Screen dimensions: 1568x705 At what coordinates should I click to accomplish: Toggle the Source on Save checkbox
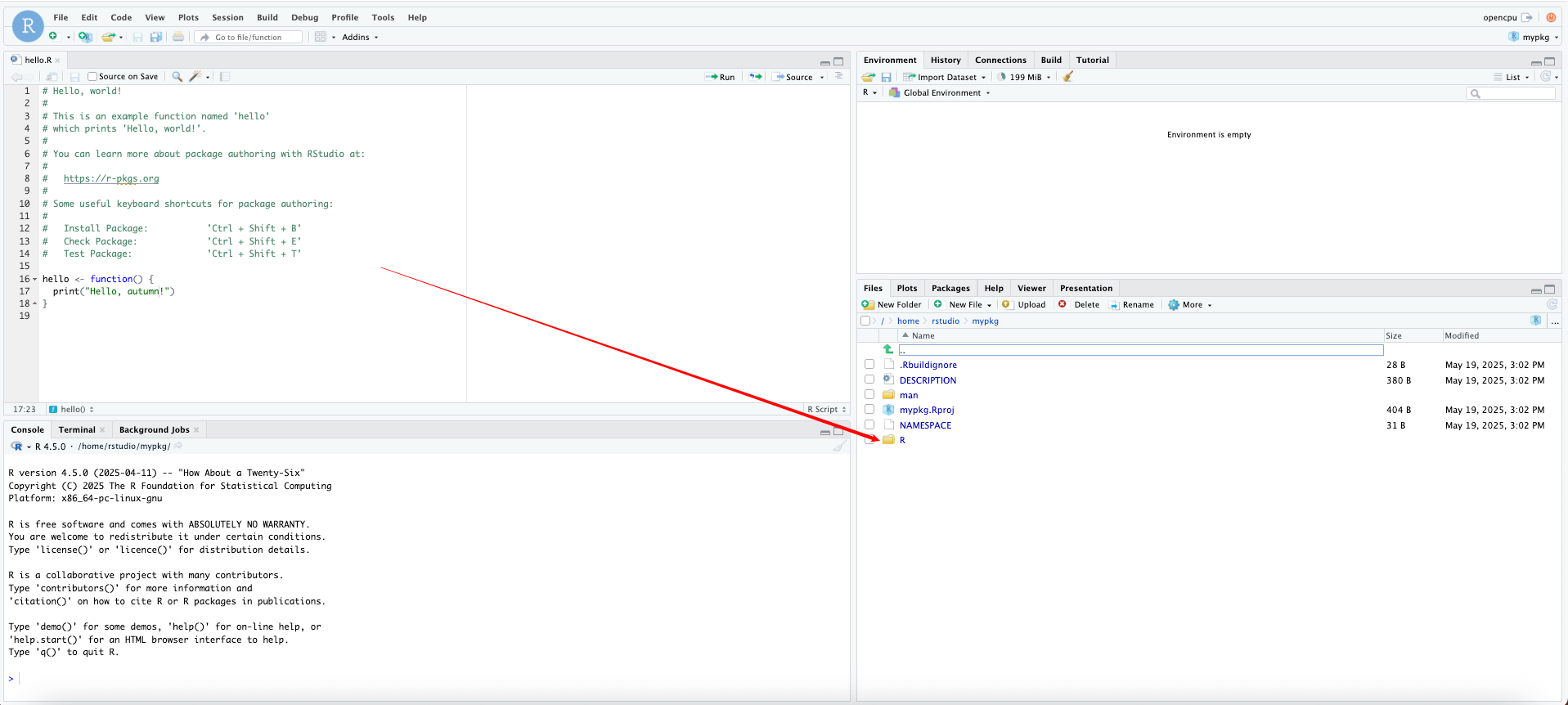tap(92, 77)
